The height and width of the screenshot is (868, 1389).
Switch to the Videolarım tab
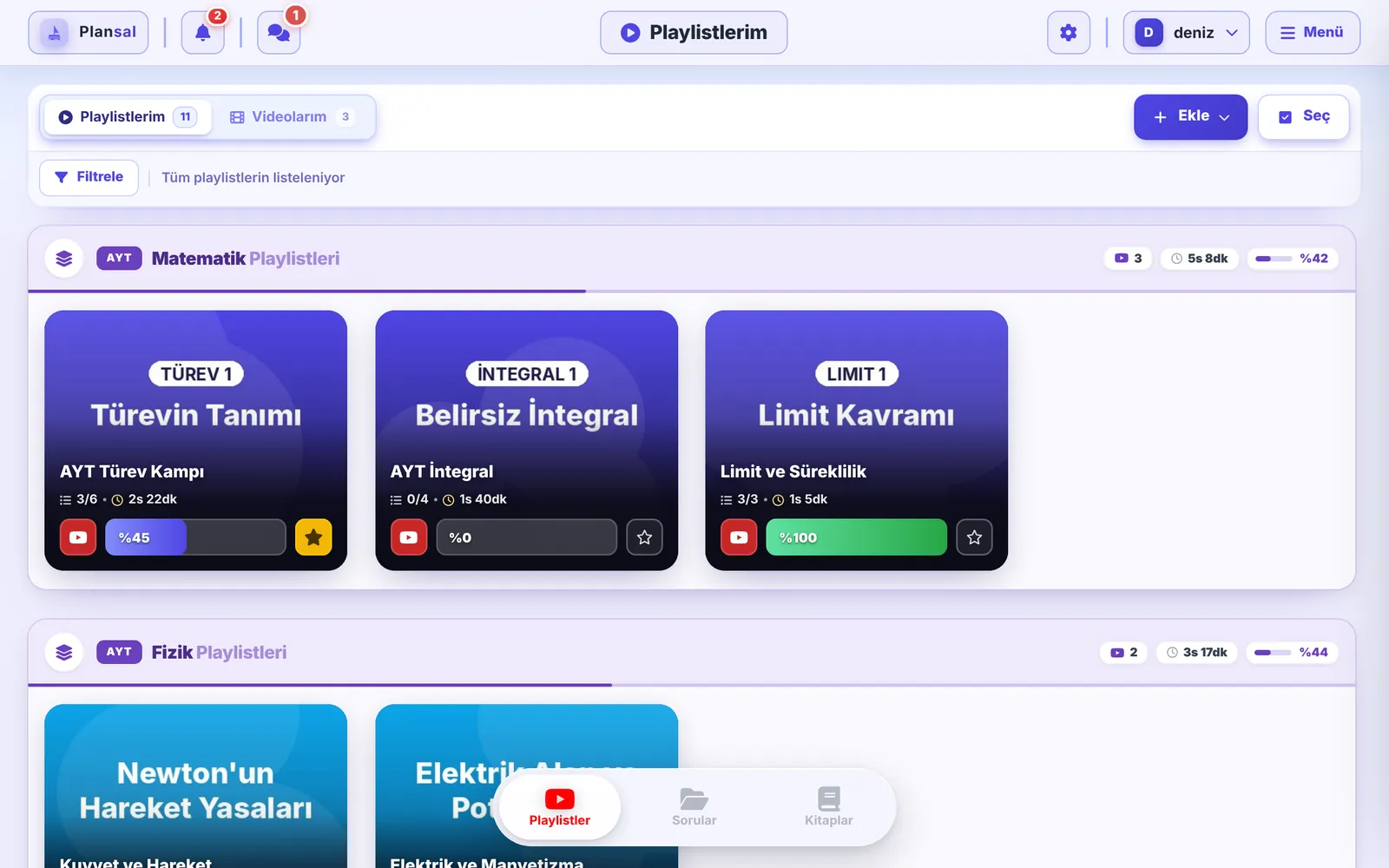click(x=292, y=117)
